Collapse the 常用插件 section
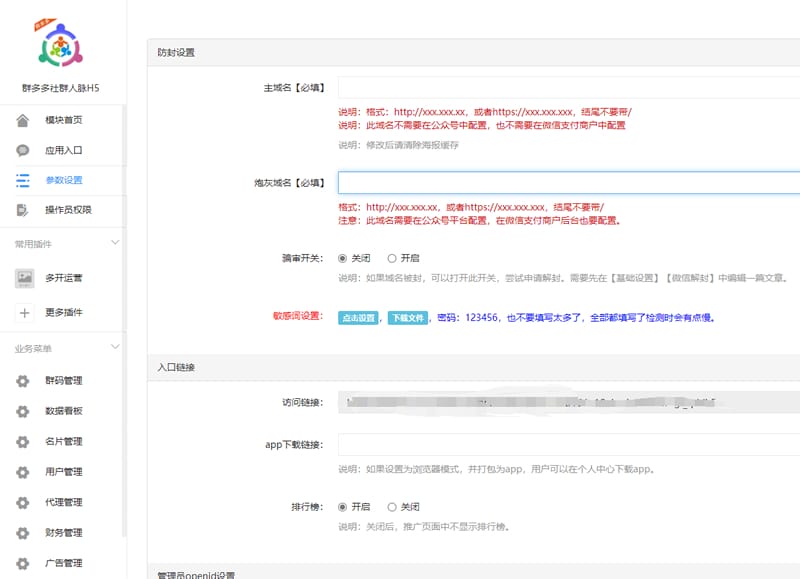 point(114,241)
